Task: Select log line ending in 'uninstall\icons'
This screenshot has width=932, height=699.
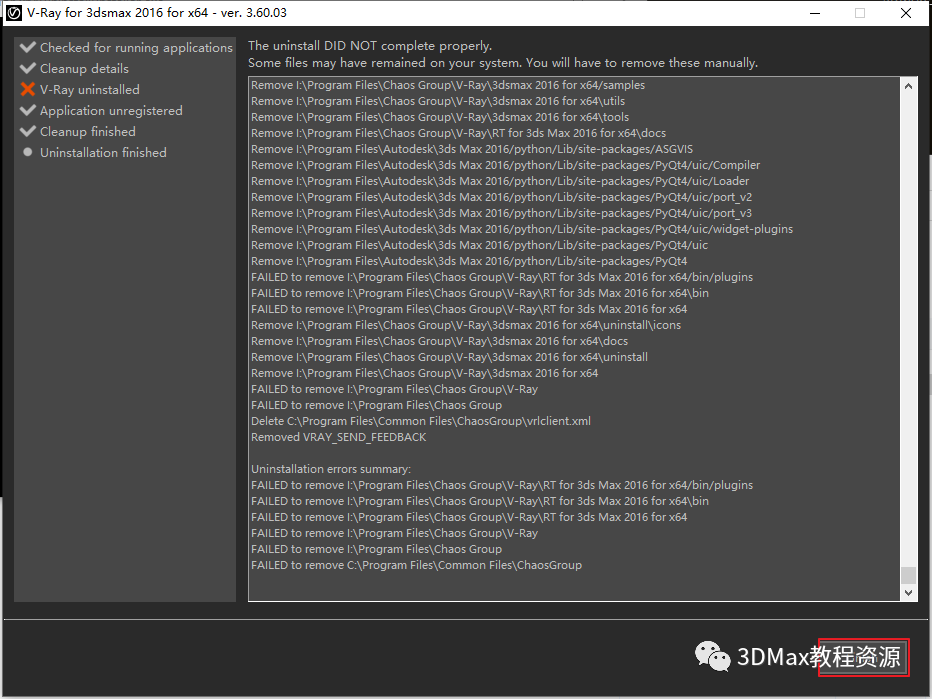Action: click(x=466, y=325)
